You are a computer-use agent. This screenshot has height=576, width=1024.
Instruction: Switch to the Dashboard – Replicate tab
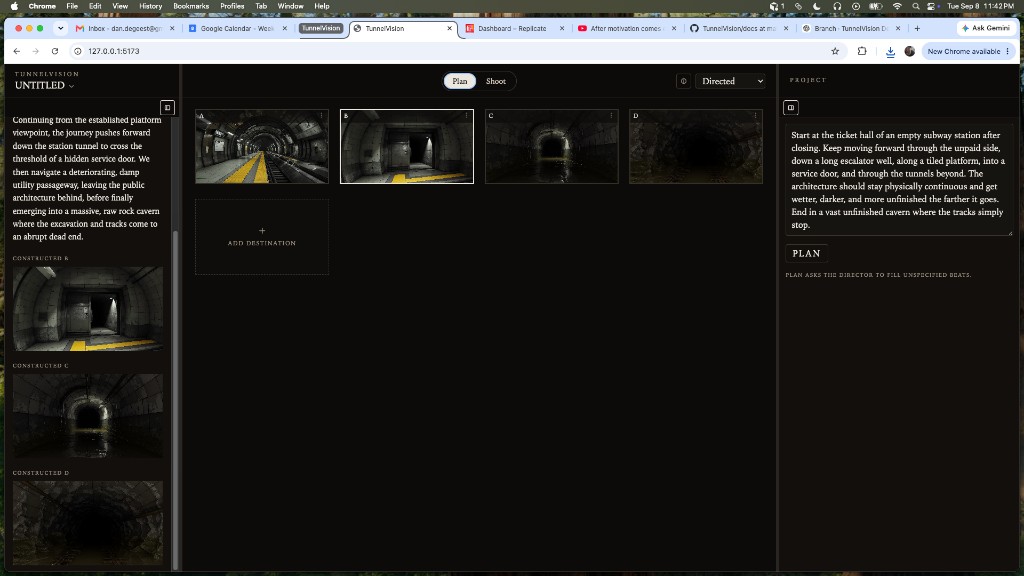coord(515,28)
